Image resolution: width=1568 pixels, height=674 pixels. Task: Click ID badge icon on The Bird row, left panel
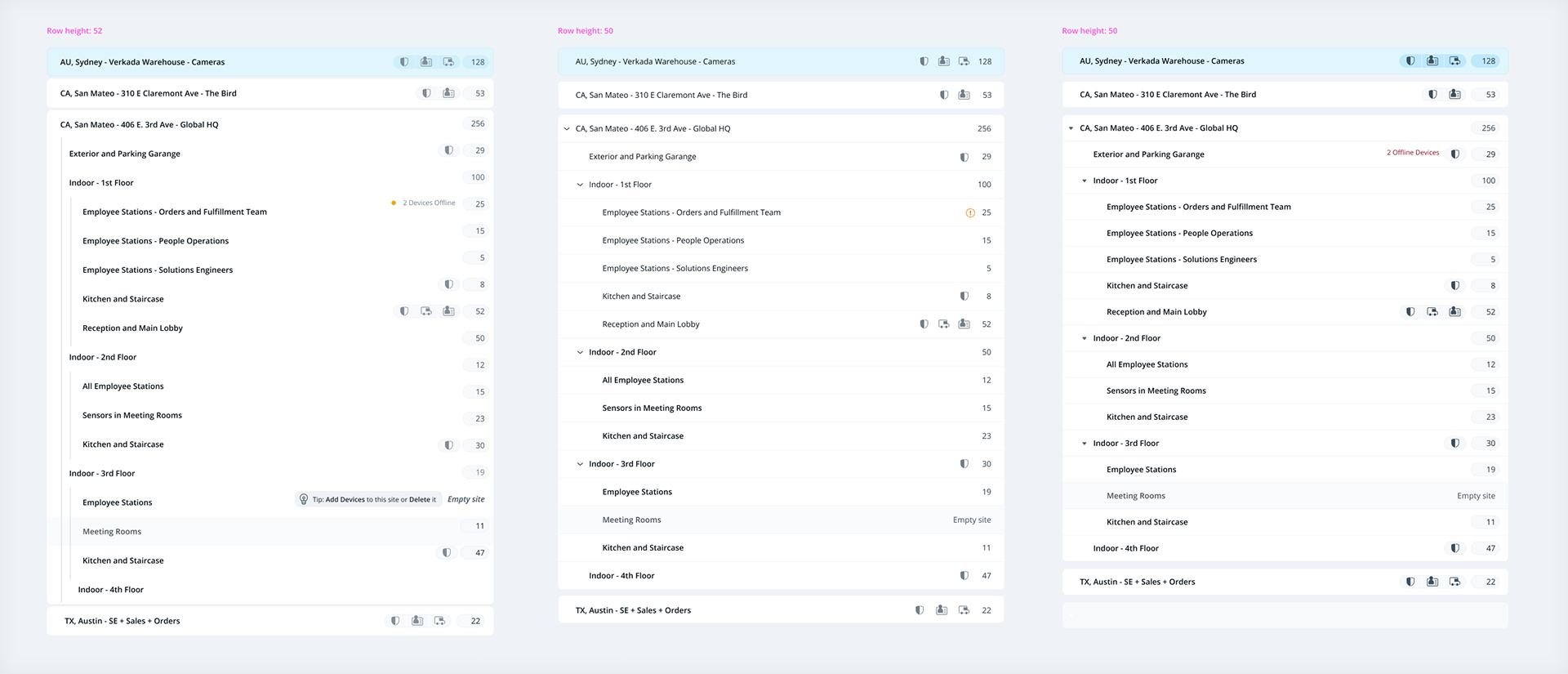[448, 93]
